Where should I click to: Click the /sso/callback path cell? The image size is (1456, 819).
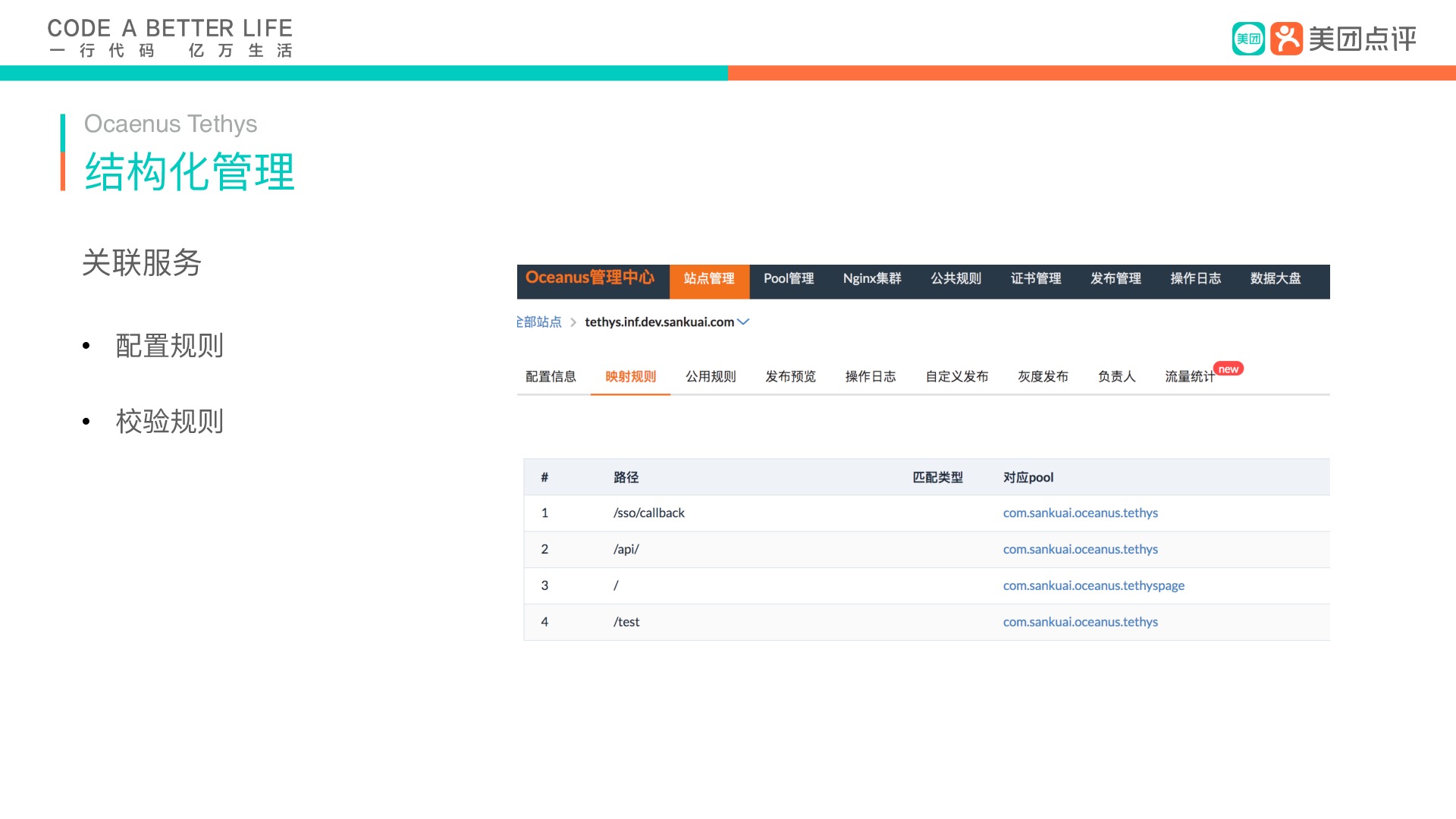(x=648, y=513)
